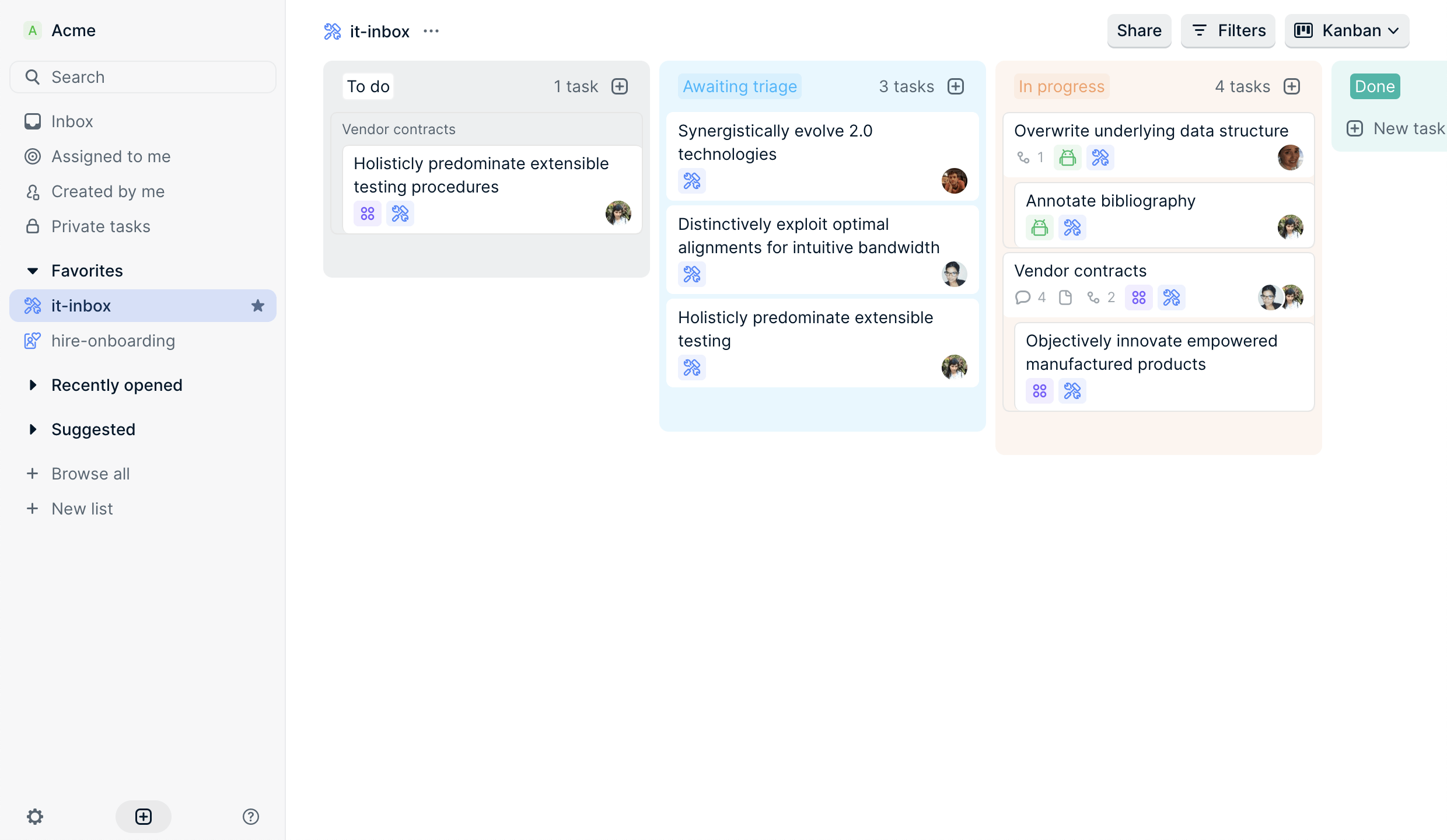Click the new item button at sidebar bottom
This screenshot has width=1447, height=840.
tap(144, 817)
